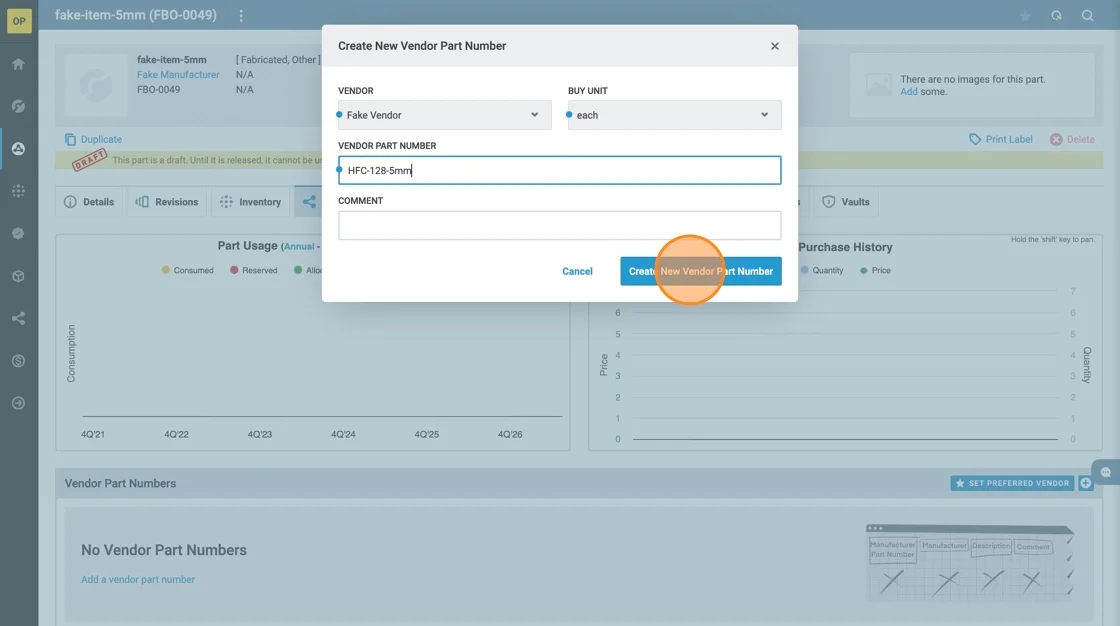Open the search magnifier icon in header
1120x626 pixels.
[1087, 16]
